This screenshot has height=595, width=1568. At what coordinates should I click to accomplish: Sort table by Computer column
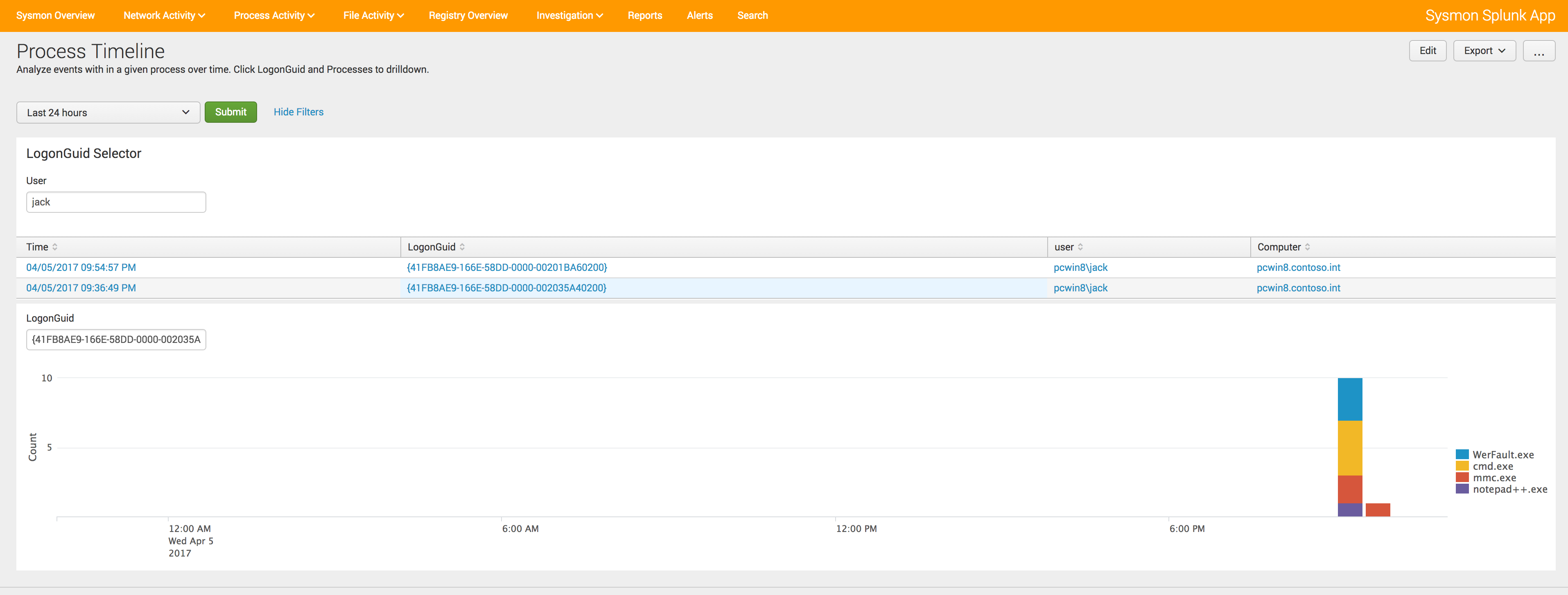coord(1284,247)
